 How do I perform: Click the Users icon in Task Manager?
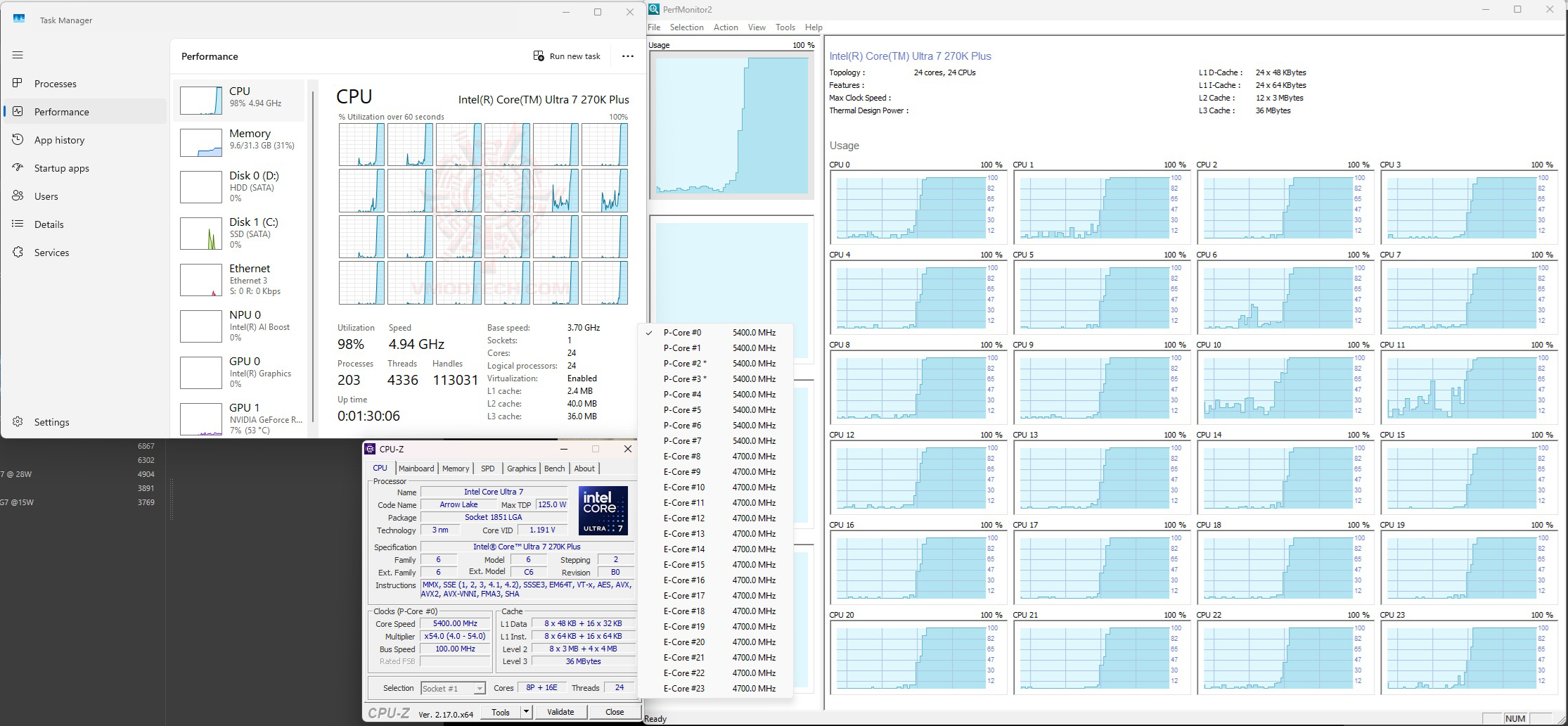point(18,196)
